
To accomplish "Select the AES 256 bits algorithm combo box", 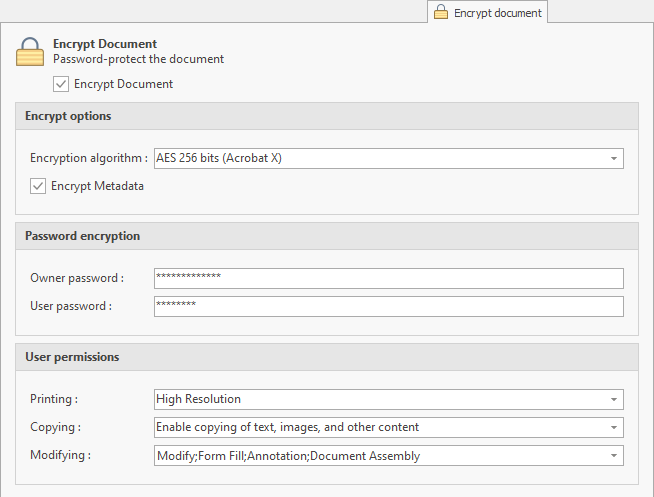I will pos(389,158).
